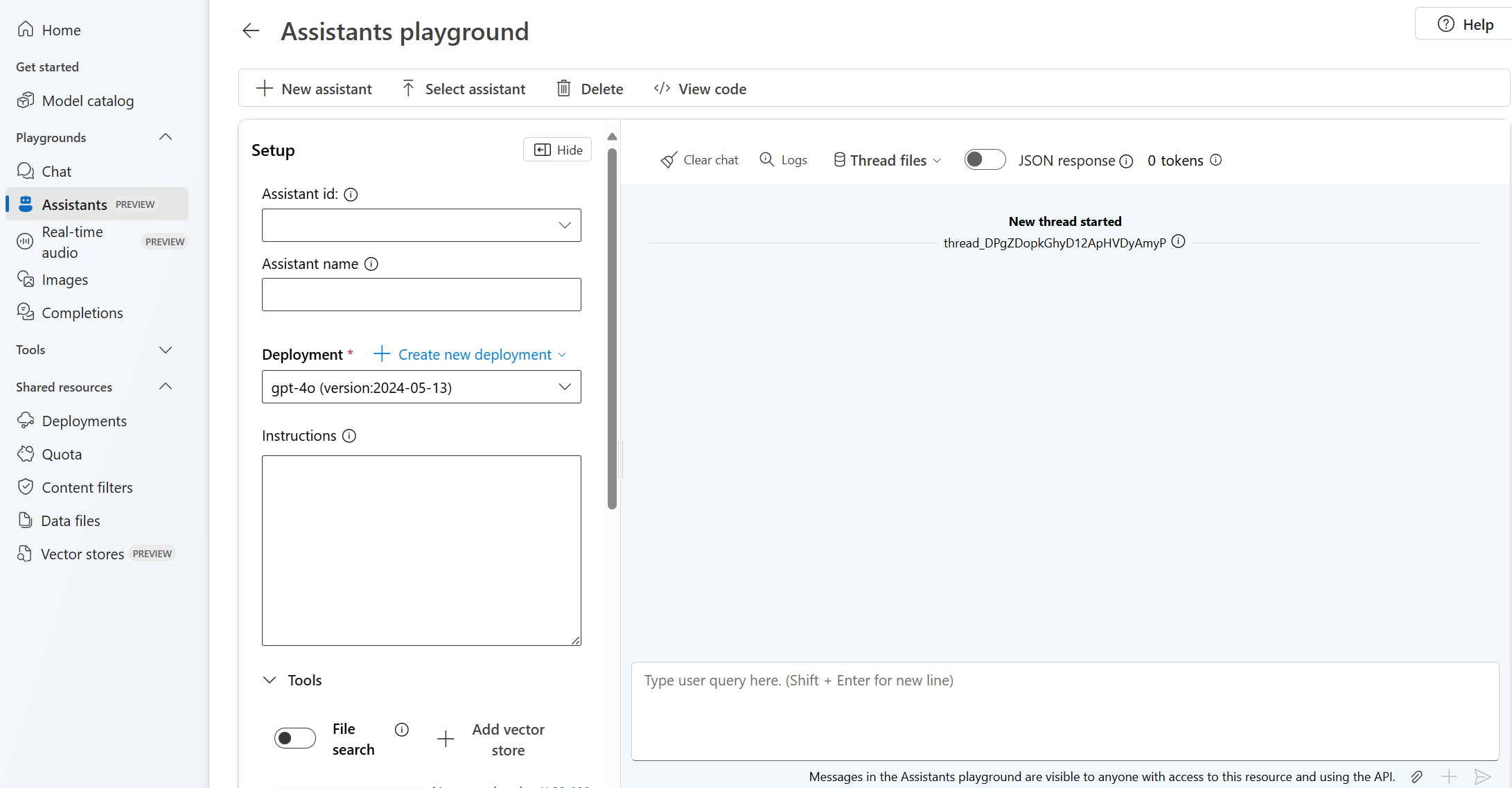Open the Images playground

click(65, 279)
